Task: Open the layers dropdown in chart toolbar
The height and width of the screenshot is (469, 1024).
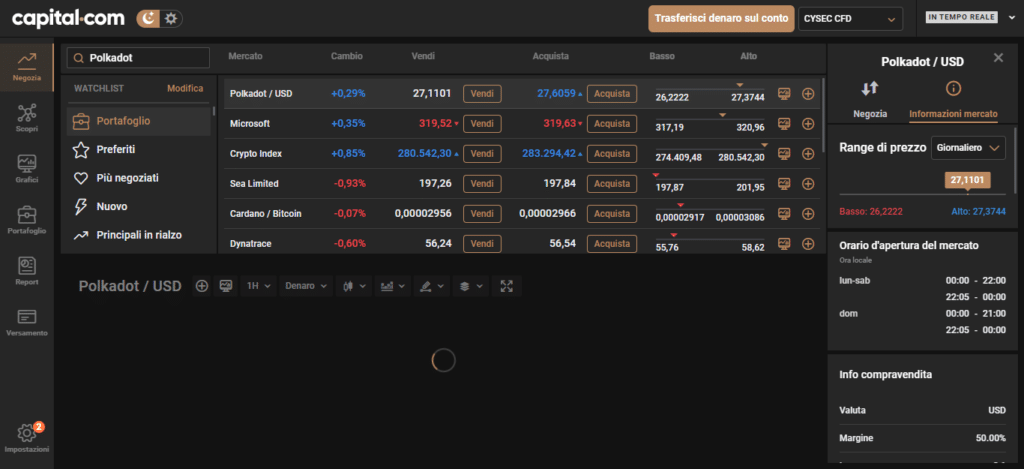Action: click(471, 286)
